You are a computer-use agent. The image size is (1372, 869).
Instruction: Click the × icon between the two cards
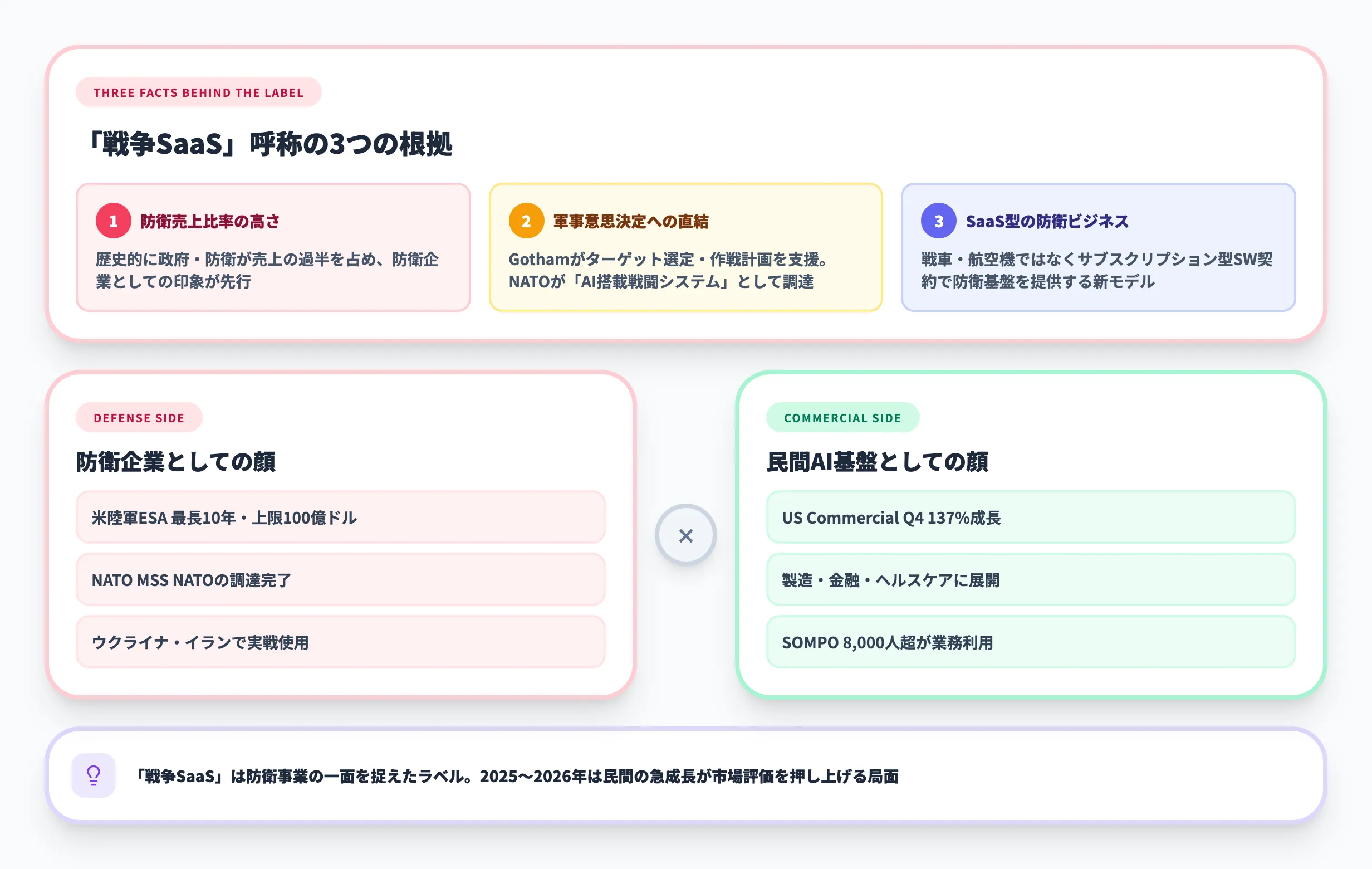click(685, 536)
